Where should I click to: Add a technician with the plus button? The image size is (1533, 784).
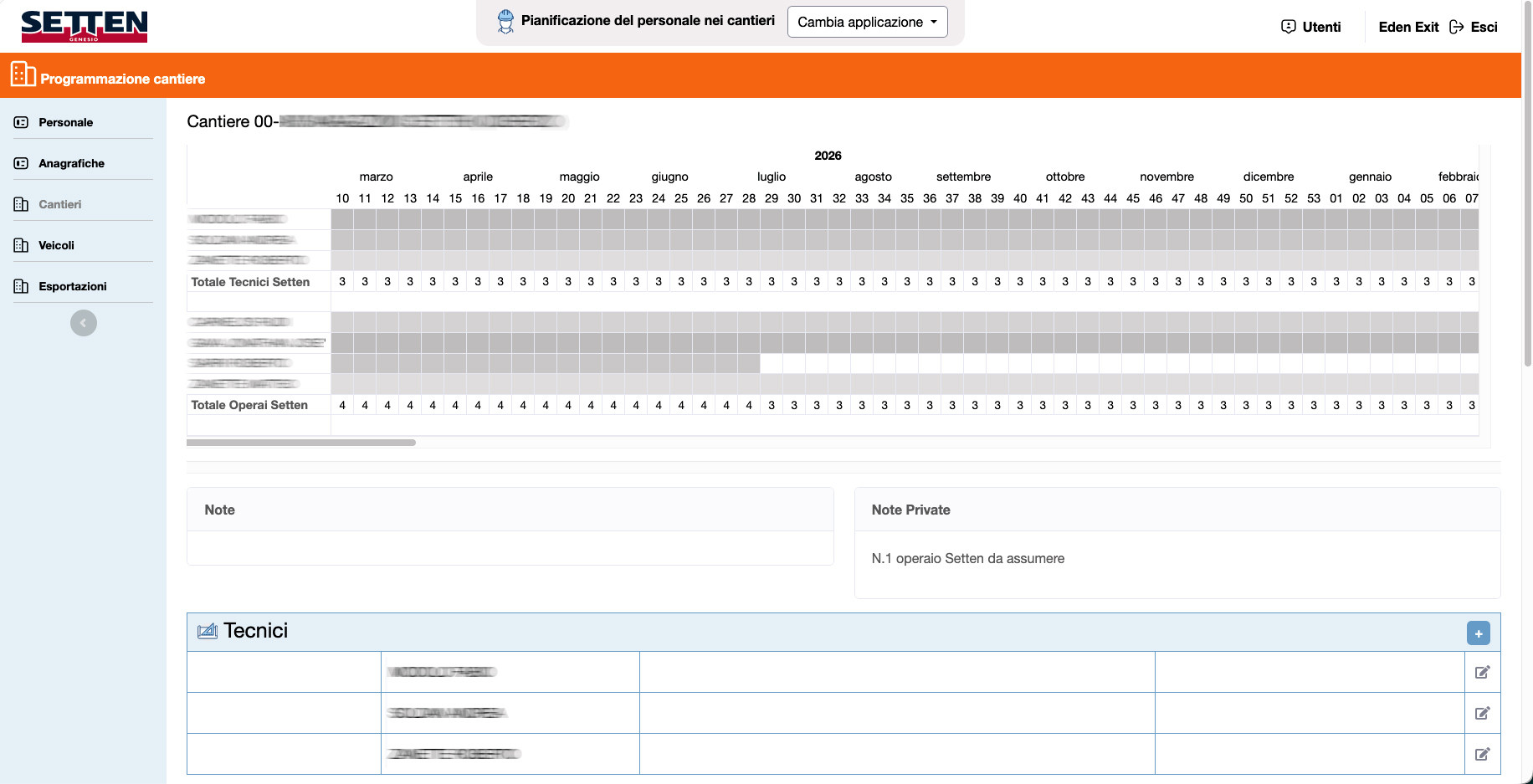(x=1478, y=633)
